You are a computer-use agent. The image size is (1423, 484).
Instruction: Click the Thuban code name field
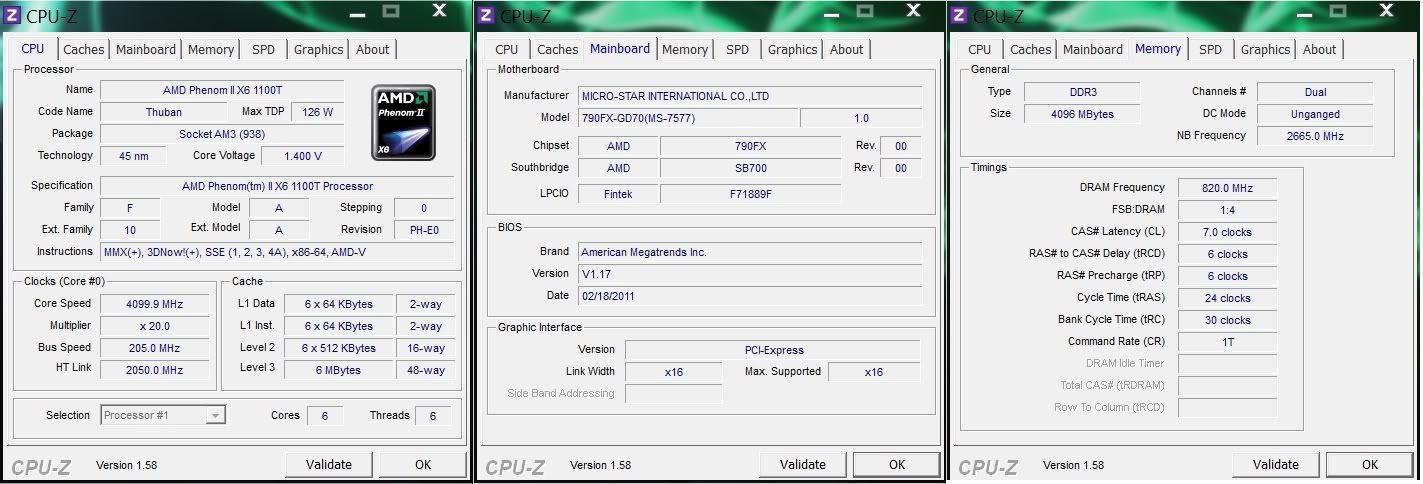pos(164,112)
